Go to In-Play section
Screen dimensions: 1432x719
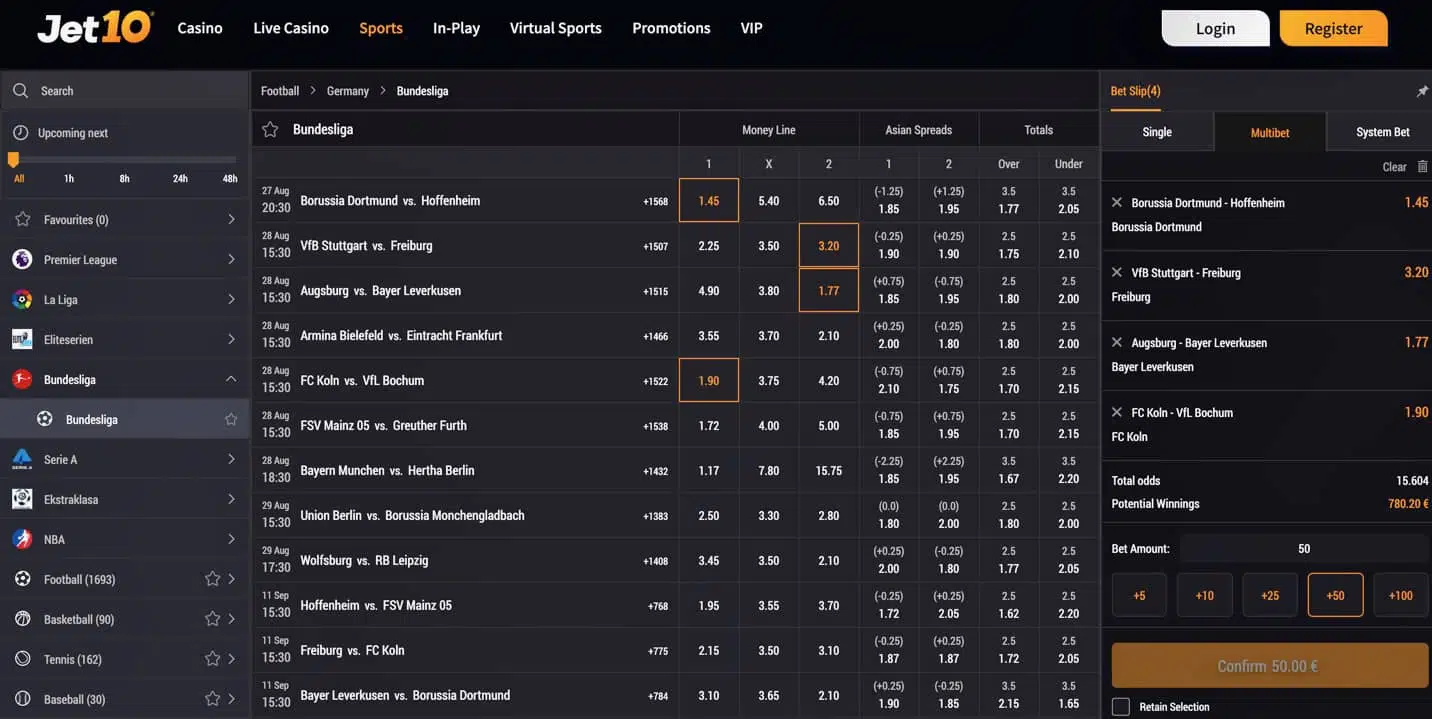click(456, 28)
